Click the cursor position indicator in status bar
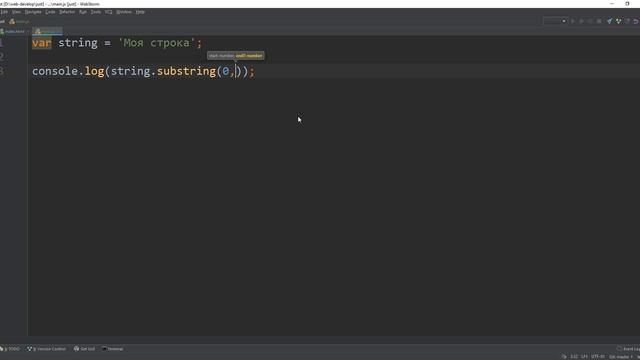The width and height of the screenshot is (640, 360). [574, 357]
